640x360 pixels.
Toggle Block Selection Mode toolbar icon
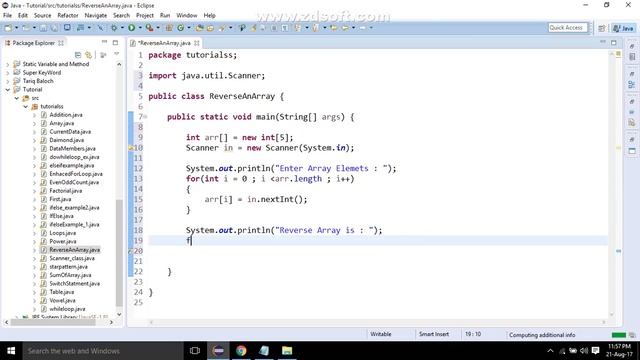[274, 28]
